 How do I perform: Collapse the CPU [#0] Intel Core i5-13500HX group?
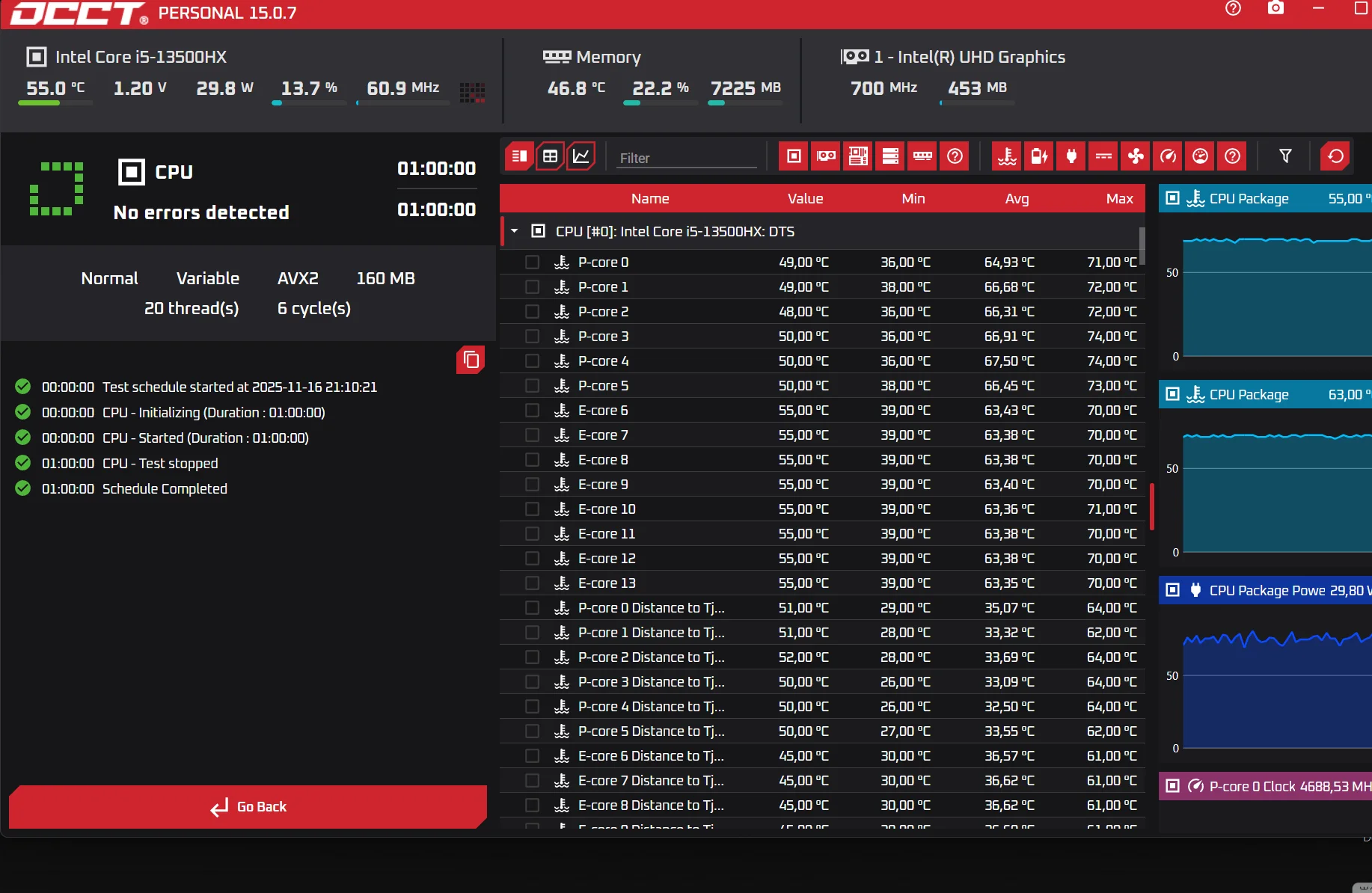(514, 231)
